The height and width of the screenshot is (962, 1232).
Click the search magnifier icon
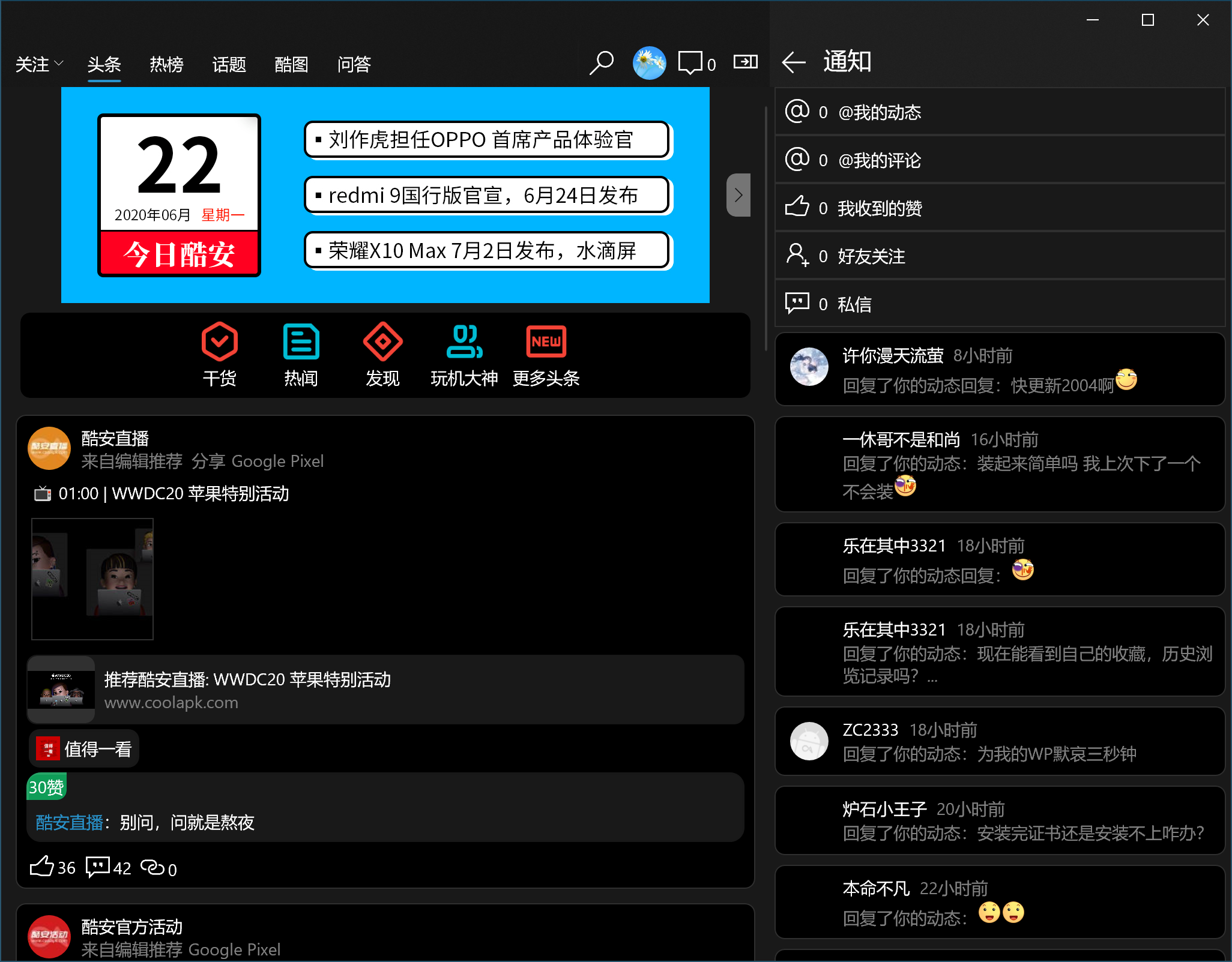(602, 62)
